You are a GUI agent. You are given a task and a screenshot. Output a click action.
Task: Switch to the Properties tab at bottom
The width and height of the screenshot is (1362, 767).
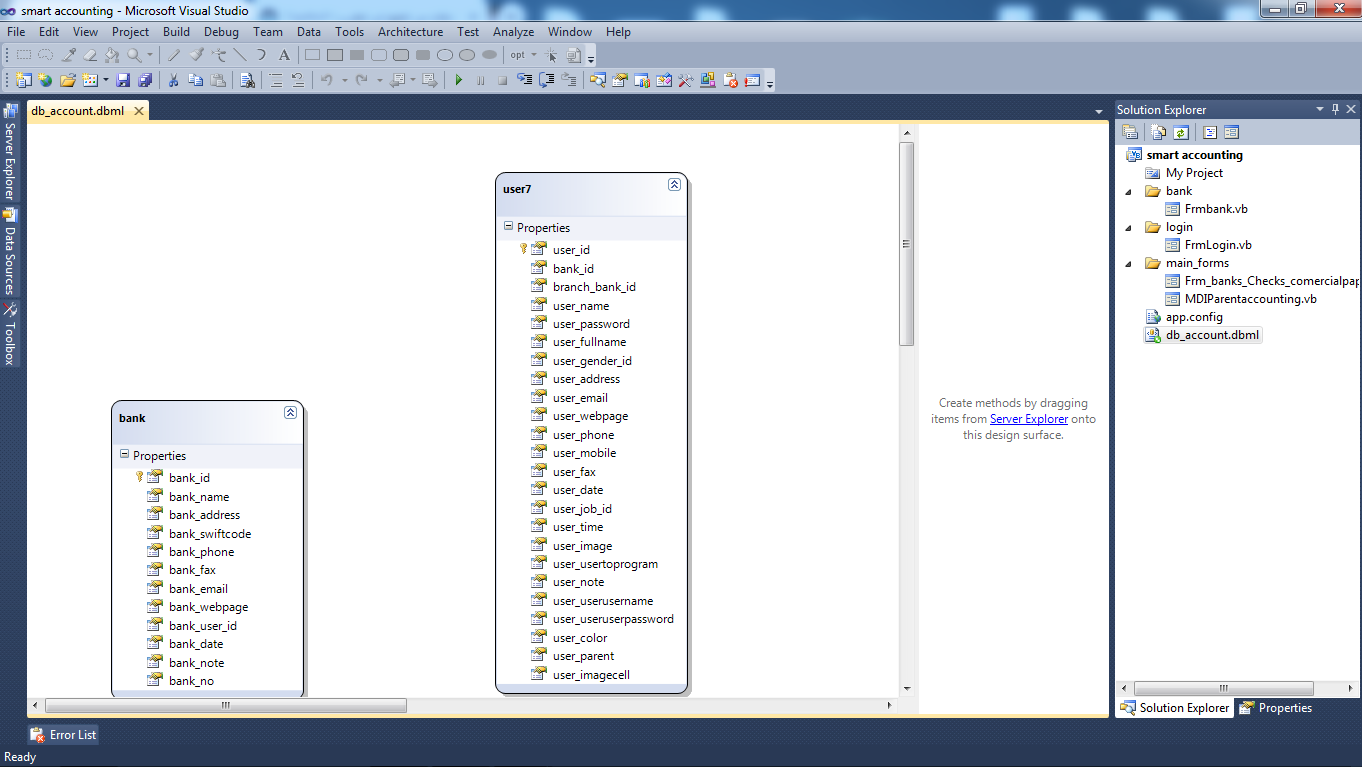click(1276, 708)
